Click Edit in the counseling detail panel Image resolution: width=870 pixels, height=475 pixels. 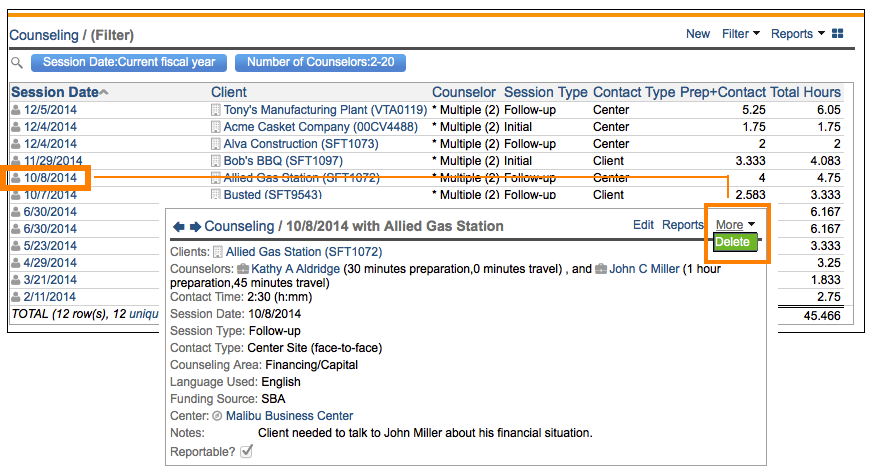click(x=644, y=225)
